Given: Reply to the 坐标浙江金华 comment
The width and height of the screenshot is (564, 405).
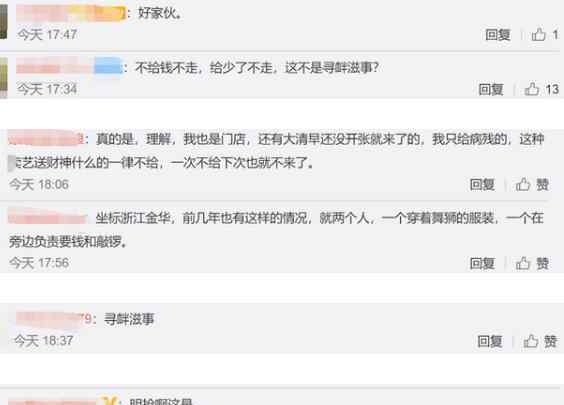Looking at the screenshot, I should (482, 264).
